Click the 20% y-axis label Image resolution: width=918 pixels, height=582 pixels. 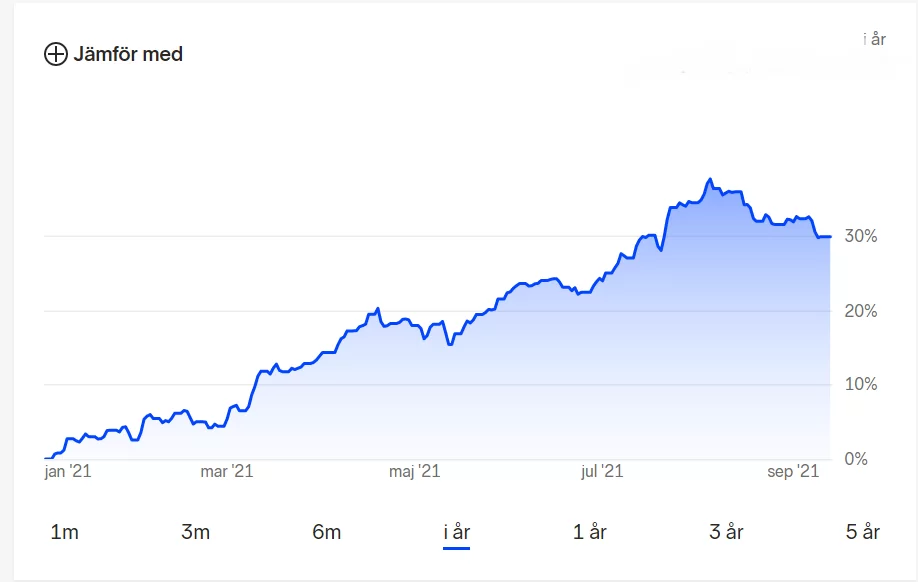coord(861,311)
